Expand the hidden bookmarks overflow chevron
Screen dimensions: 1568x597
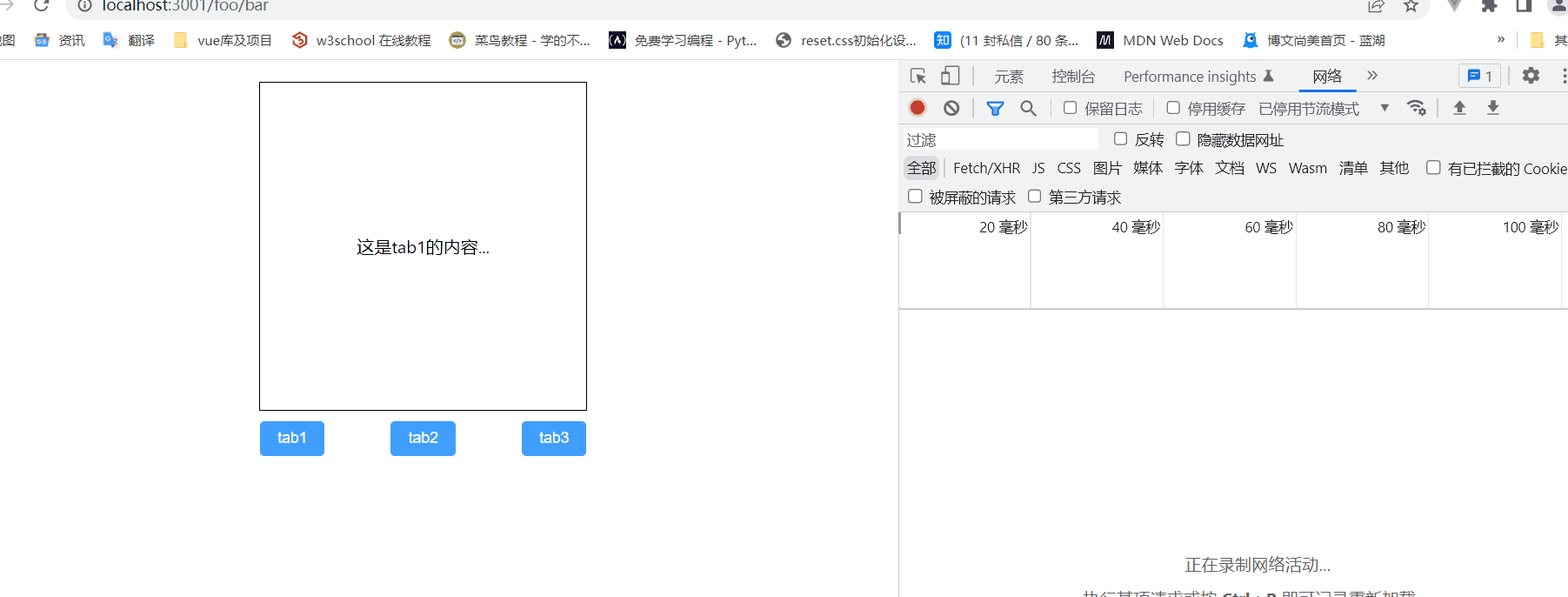pos(1501,40)
